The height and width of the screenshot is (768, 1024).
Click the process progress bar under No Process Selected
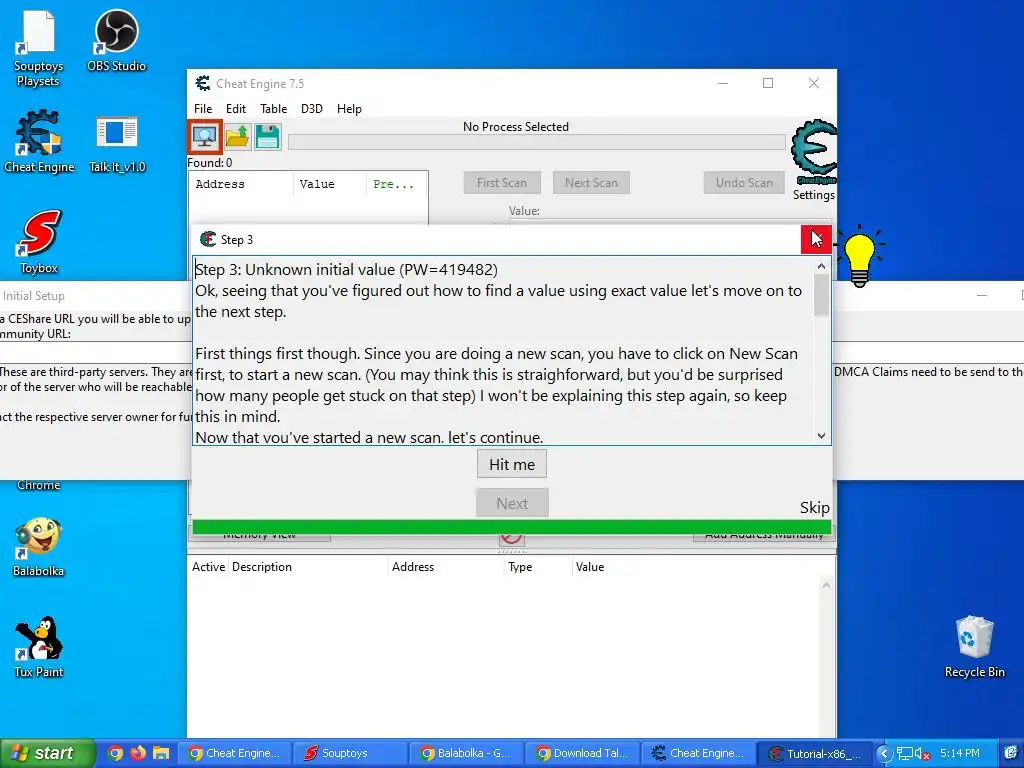[x=537, y=142]
